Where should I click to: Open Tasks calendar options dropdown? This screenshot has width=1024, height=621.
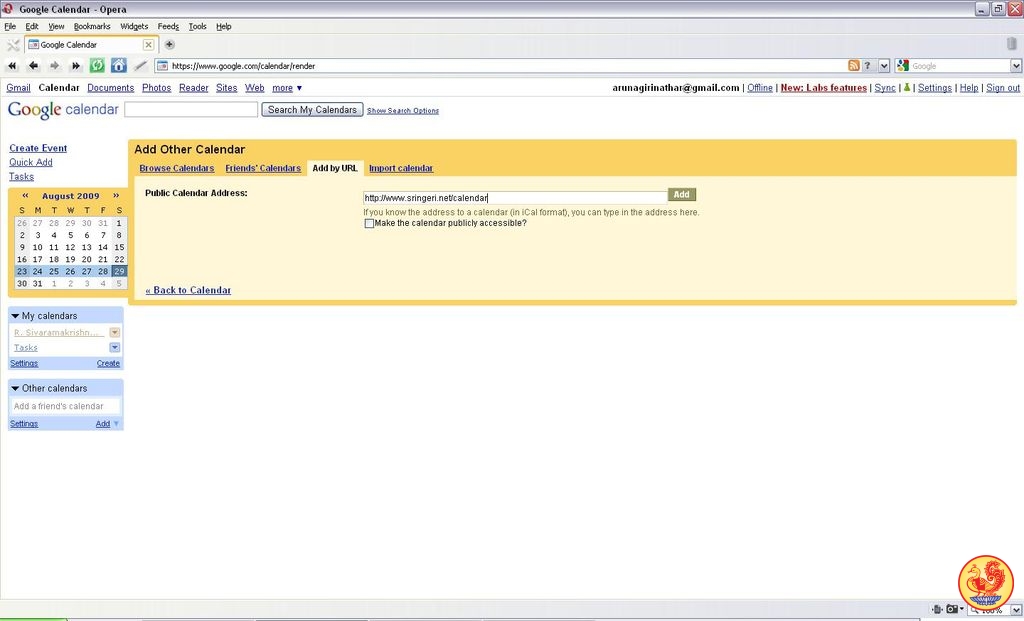coord(114,347)
